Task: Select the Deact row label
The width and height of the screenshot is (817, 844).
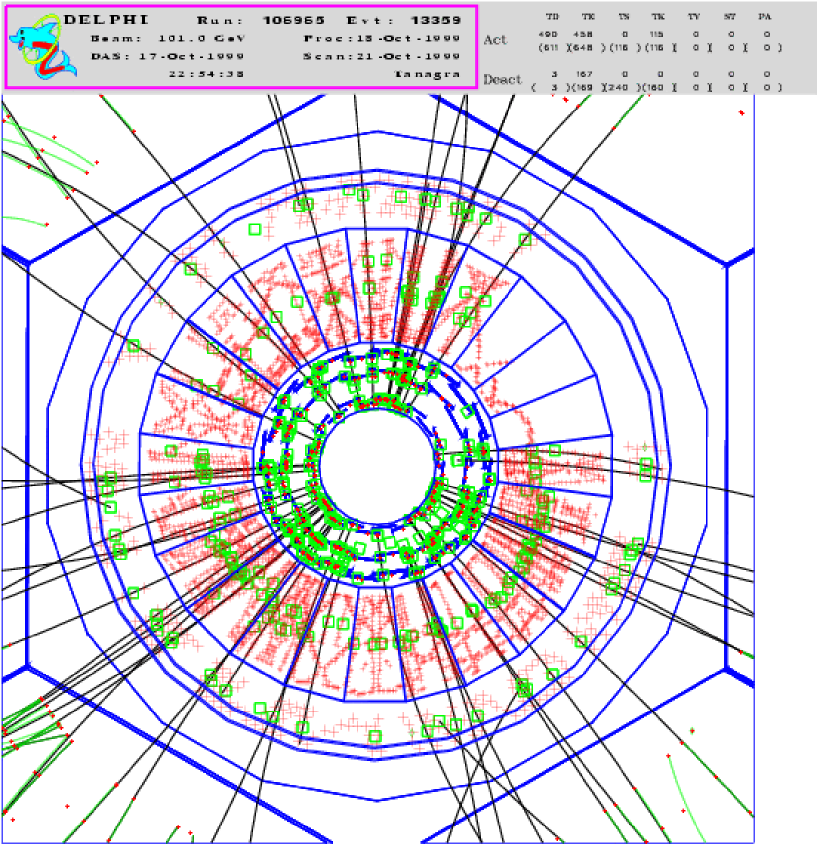Action: [x=502, y=79]
